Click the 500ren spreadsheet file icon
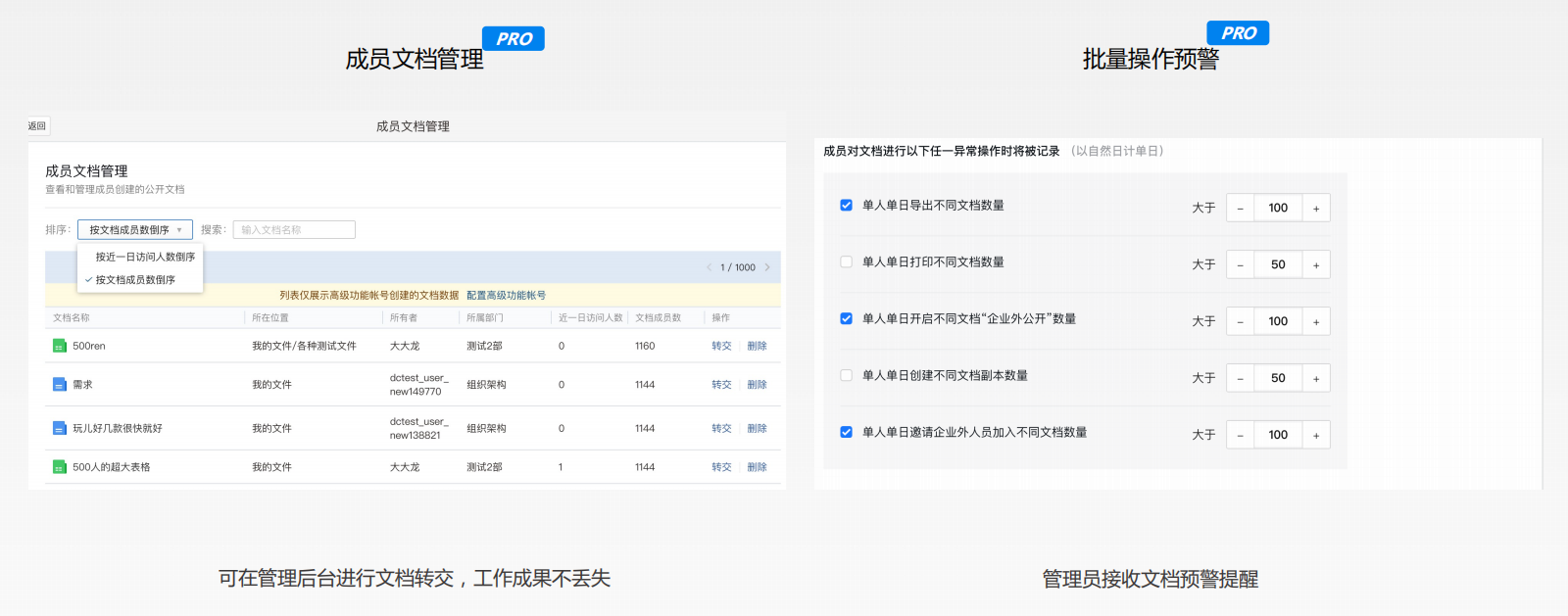The height and width of the screenshot is (616, 1568). tap(60, 346)
